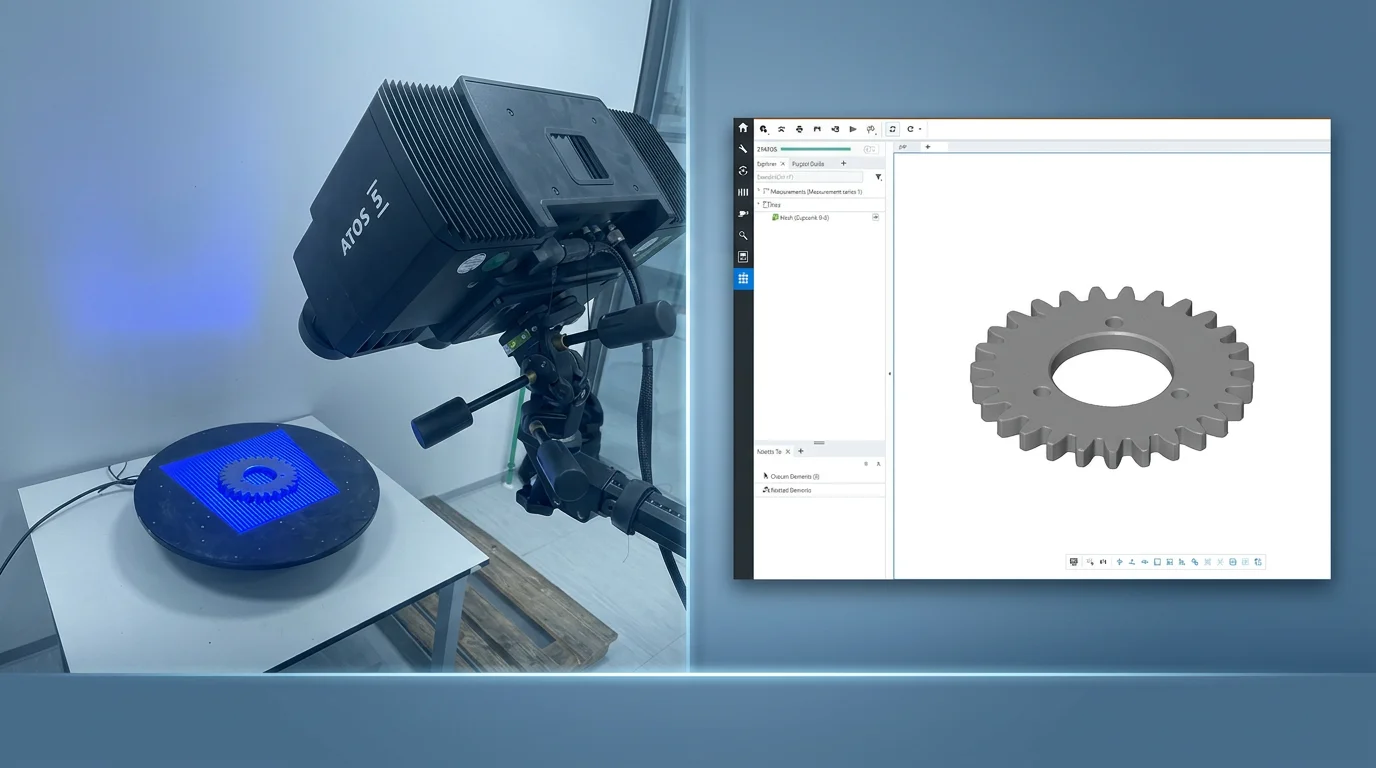The height and width of the screenshot is (768, 1376).
Task: Click the chain link icon in the bottom toolbar
Action: click(1195, 562)
